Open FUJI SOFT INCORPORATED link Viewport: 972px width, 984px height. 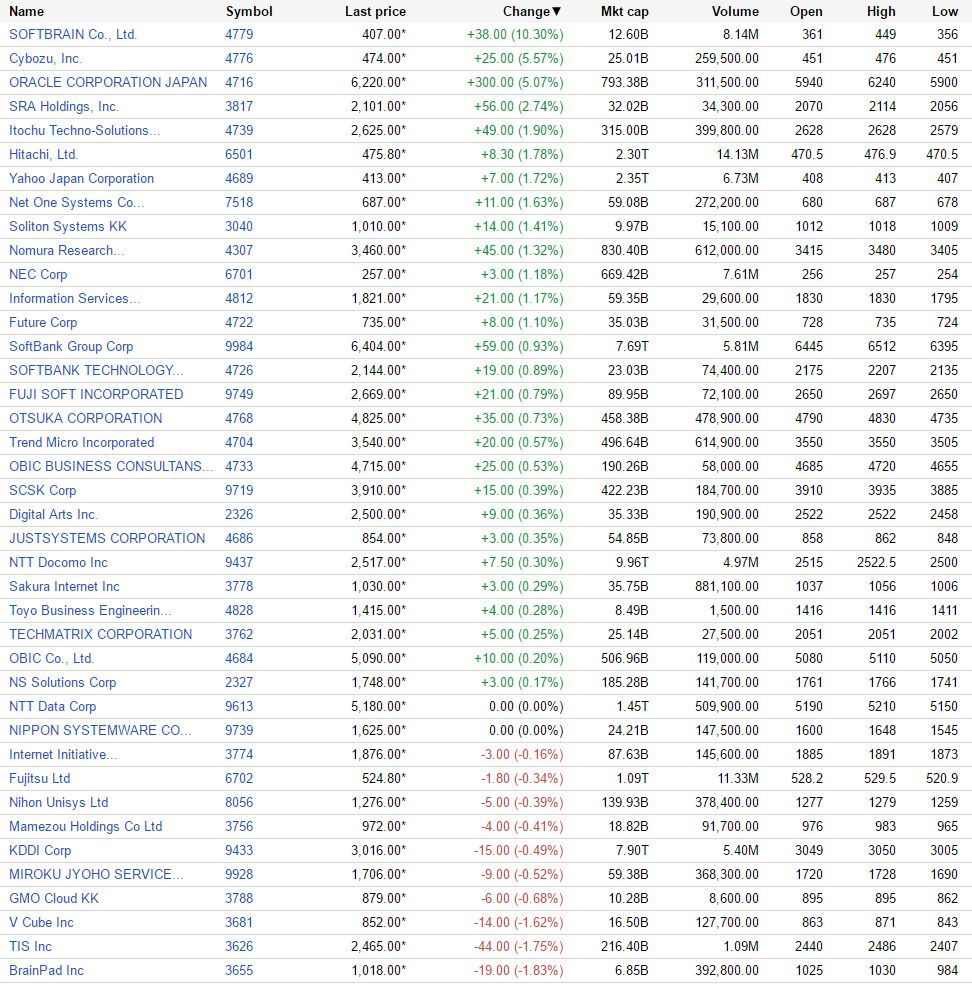[96, 394]
